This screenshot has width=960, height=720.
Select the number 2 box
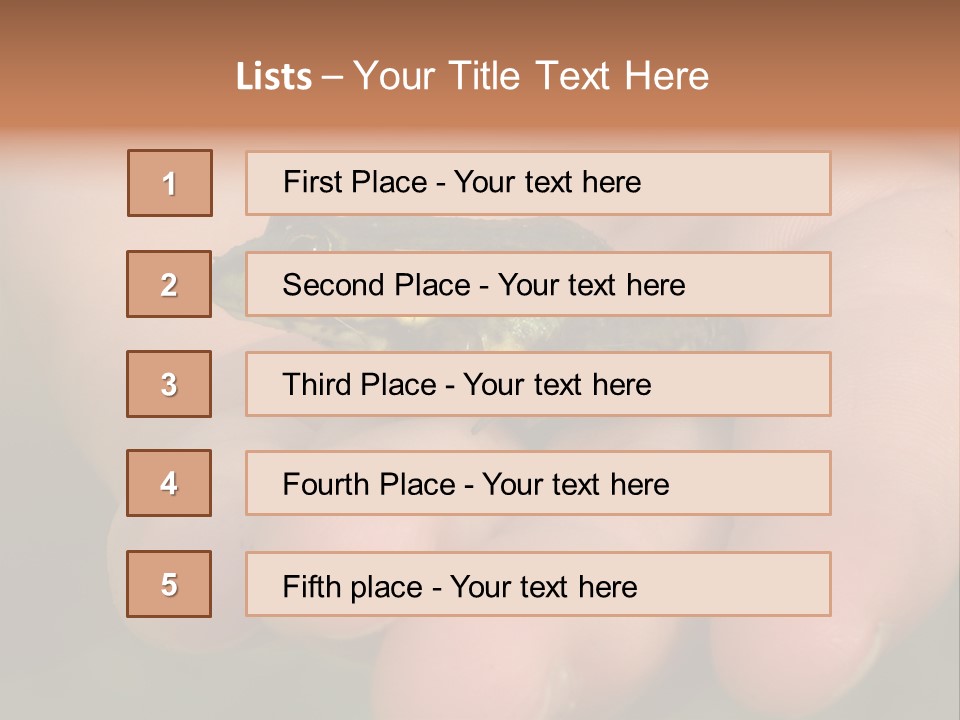pos(169,284)
